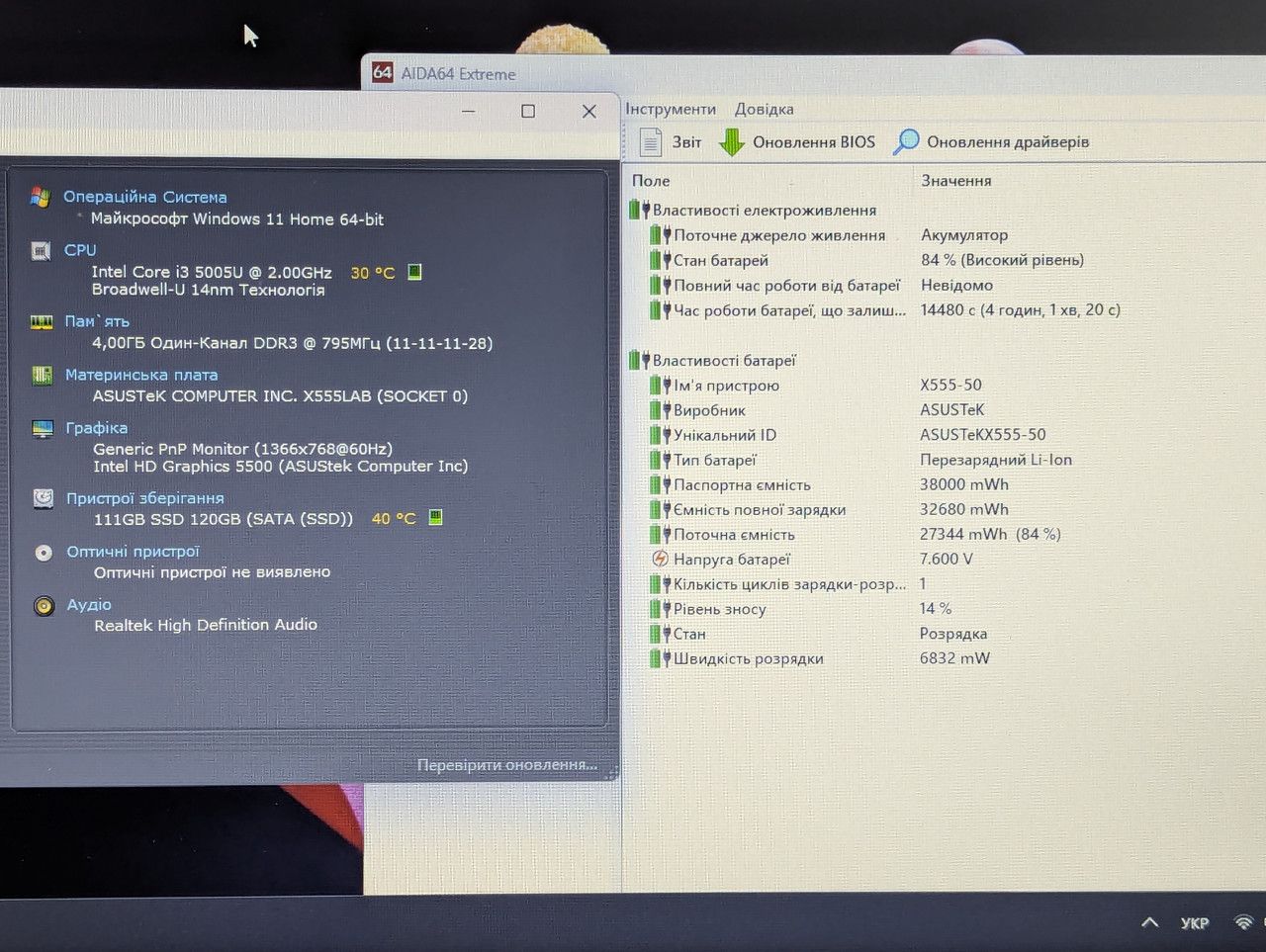The image size is (1266, 952).
Task: Click the CPU chip icon
Action: click(x=42, y=251)
